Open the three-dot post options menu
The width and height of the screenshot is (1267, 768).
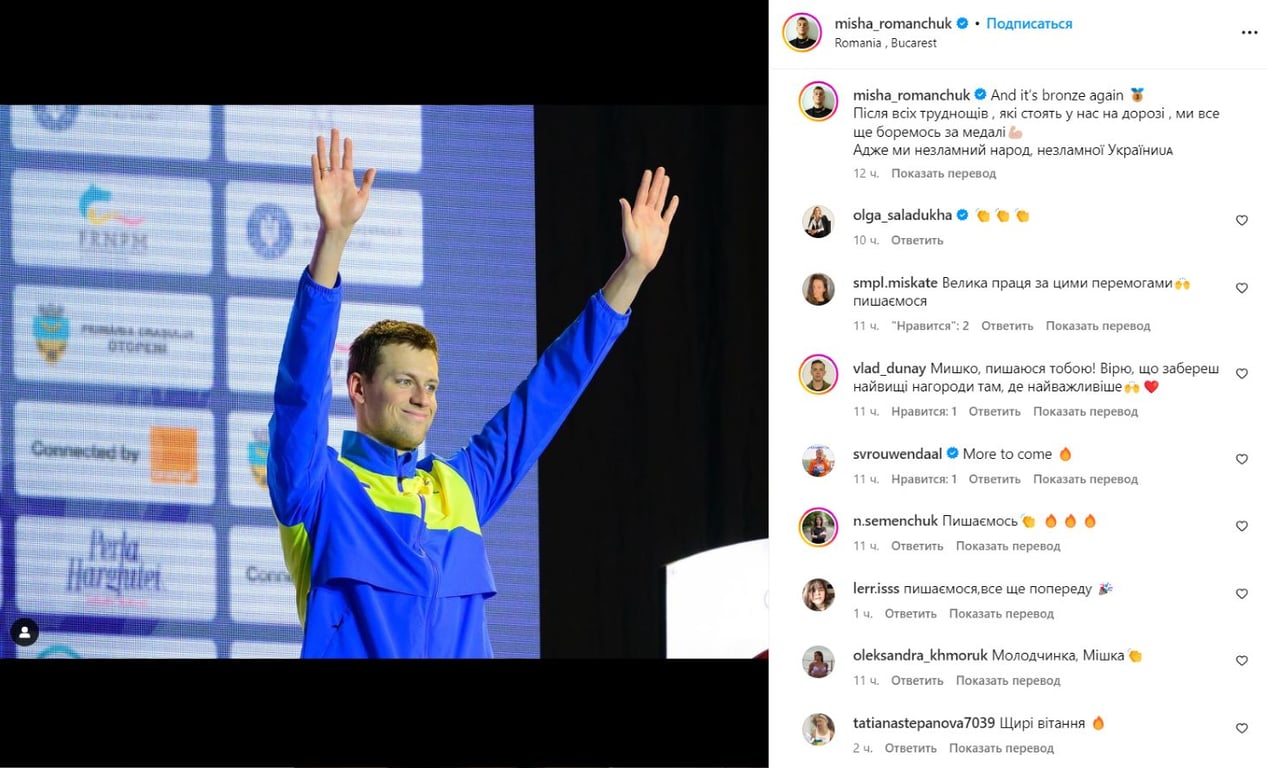coord(1249,32)
